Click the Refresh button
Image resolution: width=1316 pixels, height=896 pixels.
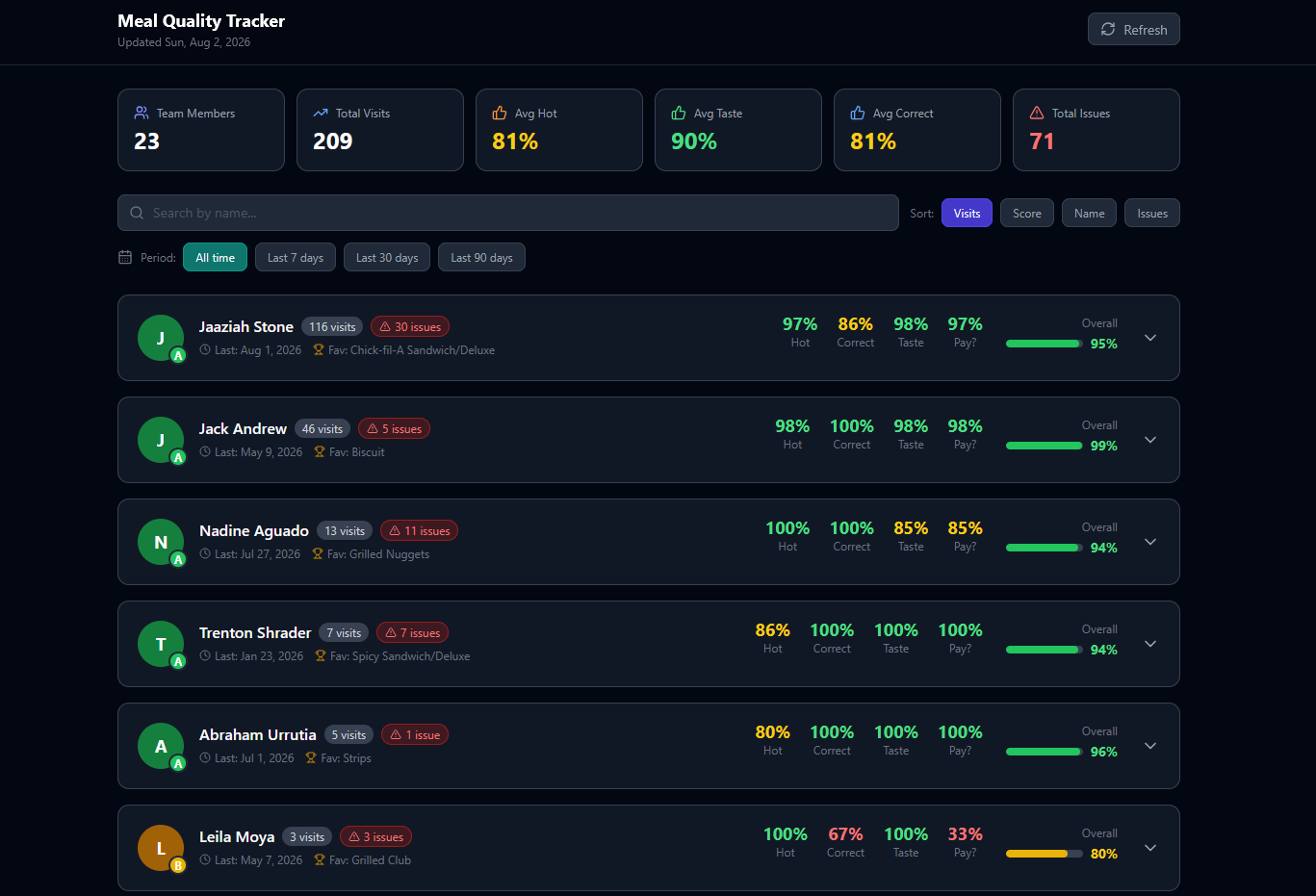[x=1133, y=29]
